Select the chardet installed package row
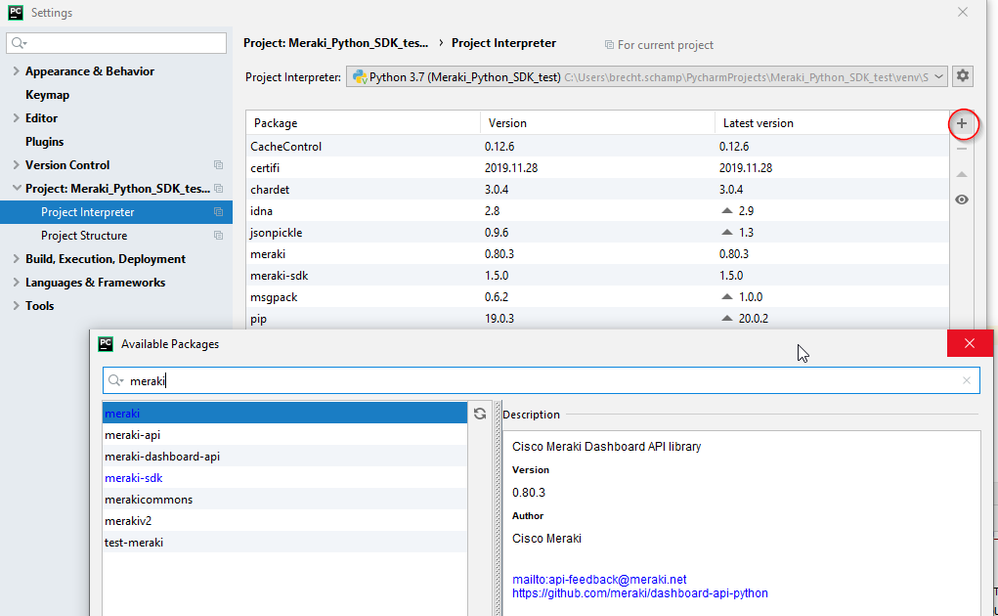Viewport: 998px width, 616px height. click(597, 190)
